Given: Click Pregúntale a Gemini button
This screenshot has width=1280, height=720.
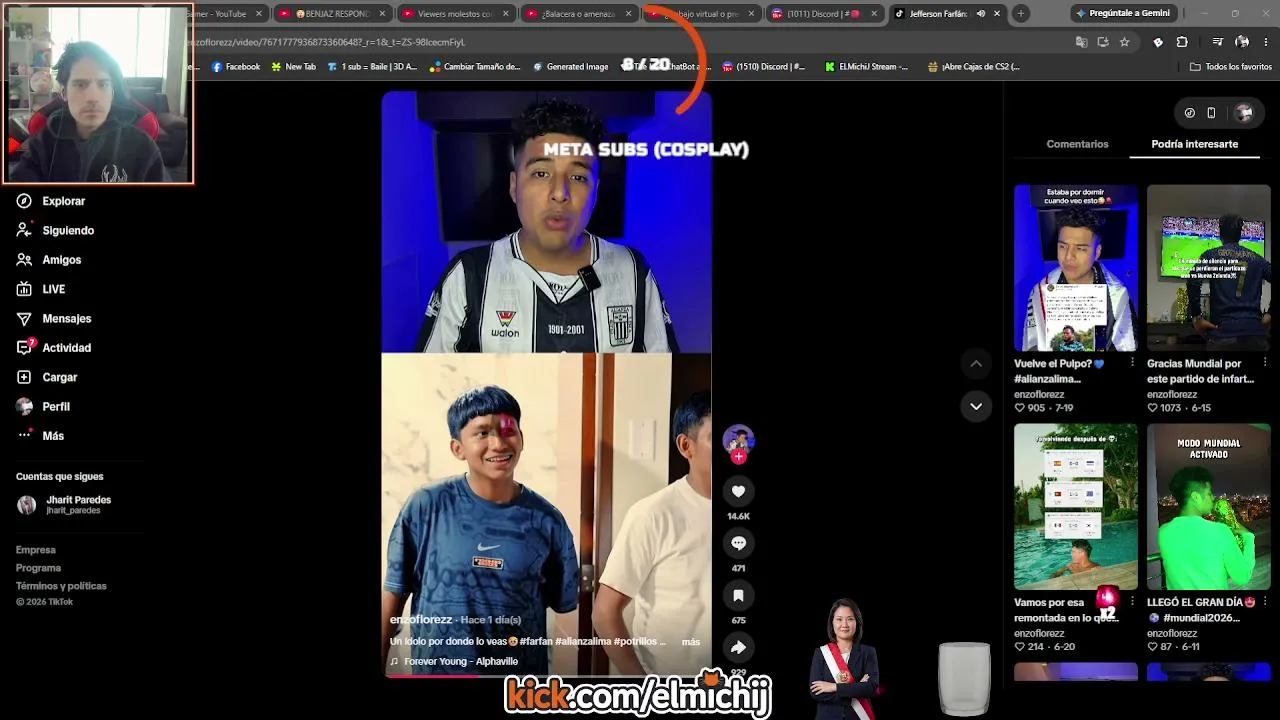Looking at the screenshot, I should click(x=1122, y=14).
